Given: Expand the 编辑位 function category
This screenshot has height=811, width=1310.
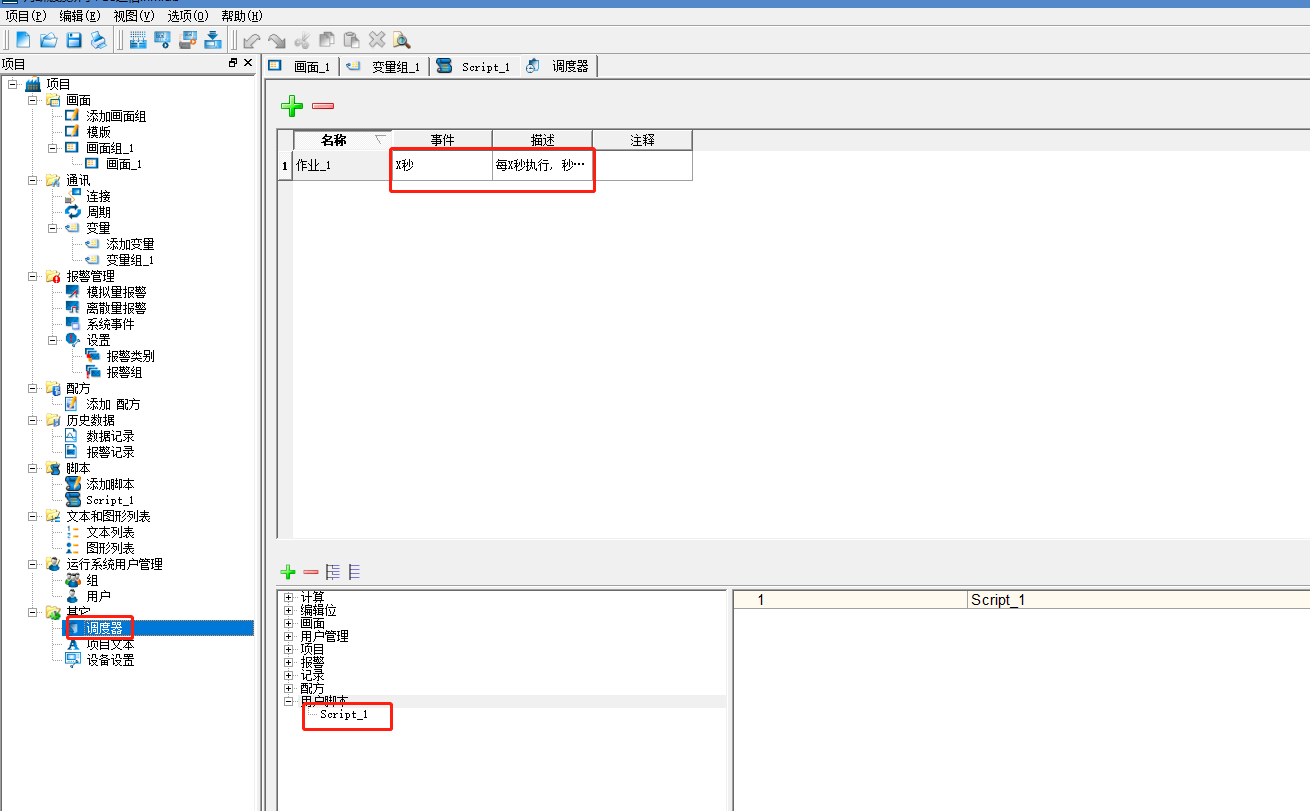Looking at the screenshot, I should [x=289, y=610].
